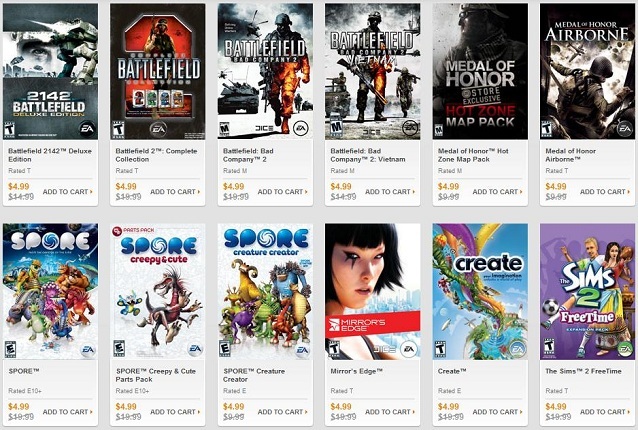Viewport: 638px width, 430px height.
Task: Open the Medal of Honor Hot Zone Map Pack title link
Action: click(x=473, y=155)
